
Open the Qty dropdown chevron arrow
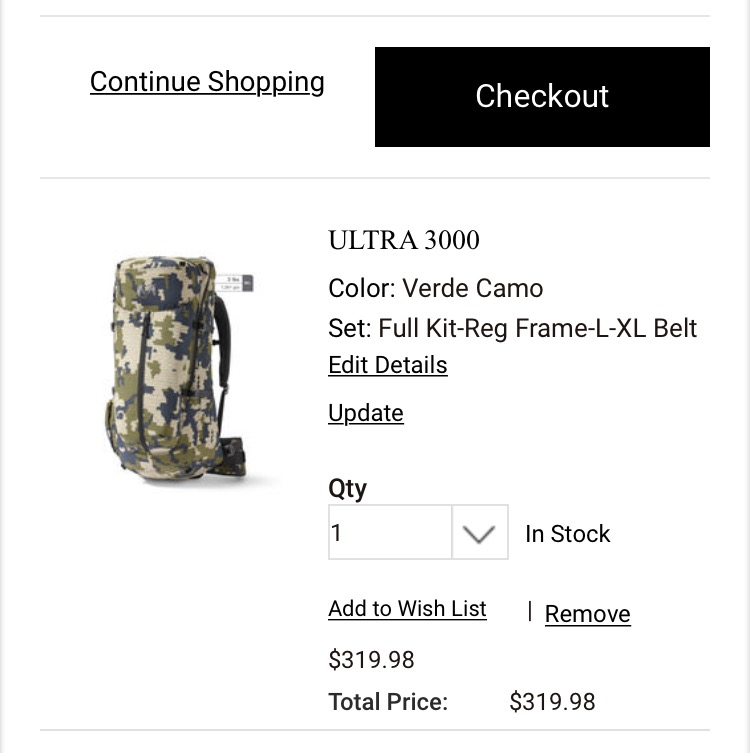point(479,533)
